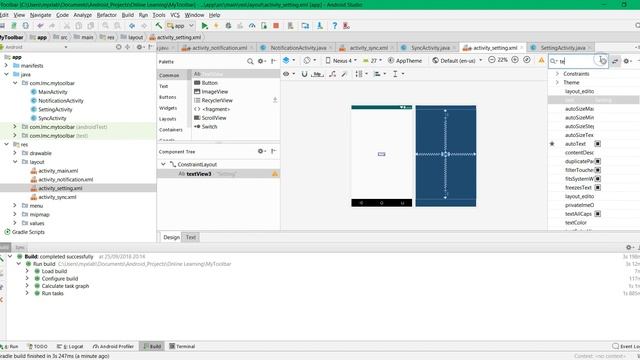Screen dimensions: 640x360
Task: Open the VCS menu
Action: point(175,15)
